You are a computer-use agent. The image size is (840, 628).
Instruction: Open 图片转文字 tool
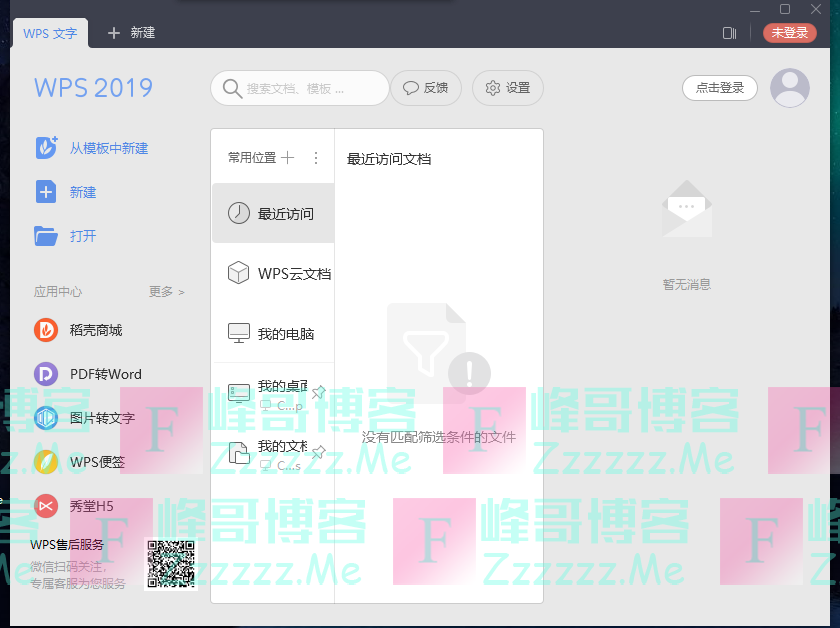pyautogui.click(x=46, y=418)
